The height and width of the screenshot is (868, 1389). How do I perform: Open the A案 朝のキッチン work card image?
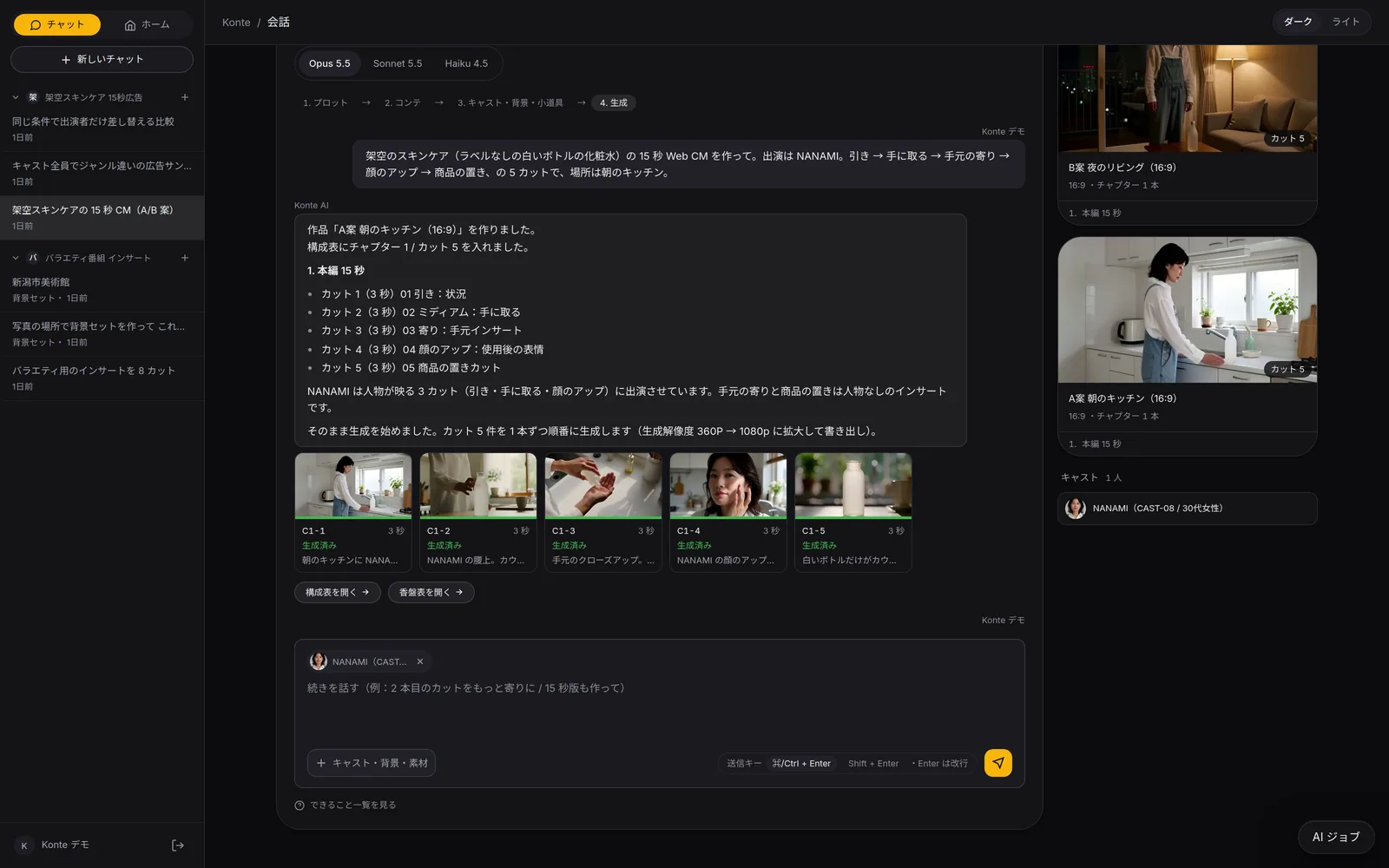point(1188,310)
